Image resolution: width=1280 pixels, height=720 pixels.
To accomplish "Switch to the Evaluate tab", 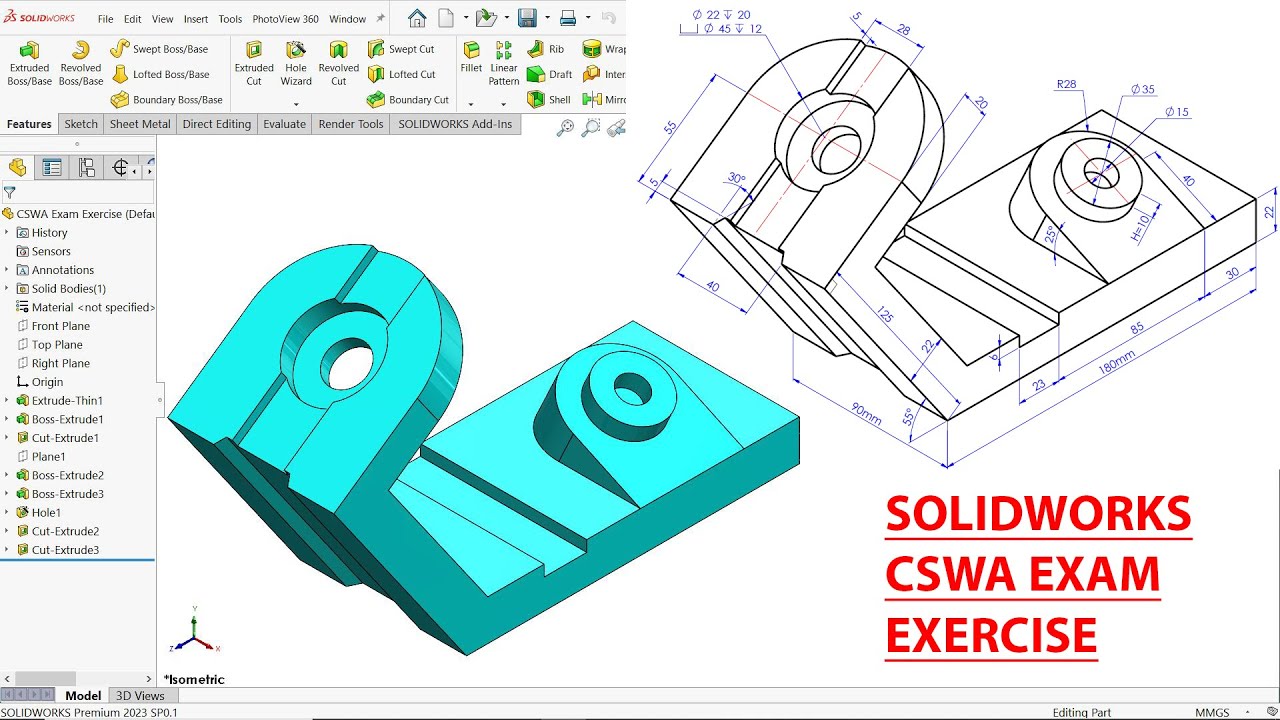I will coord(285,124).
